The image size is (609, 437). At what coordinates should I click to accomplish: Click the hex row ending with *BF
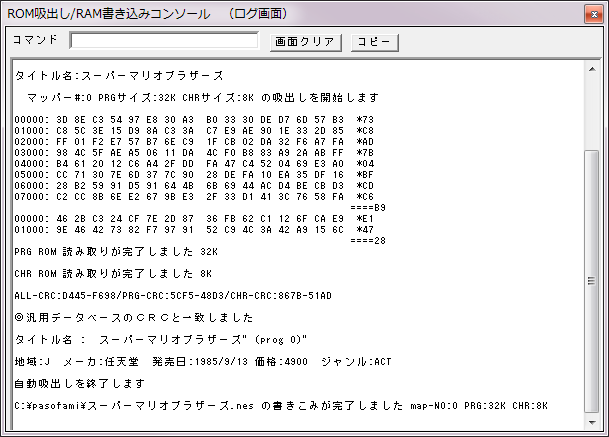tap(194, 175)
